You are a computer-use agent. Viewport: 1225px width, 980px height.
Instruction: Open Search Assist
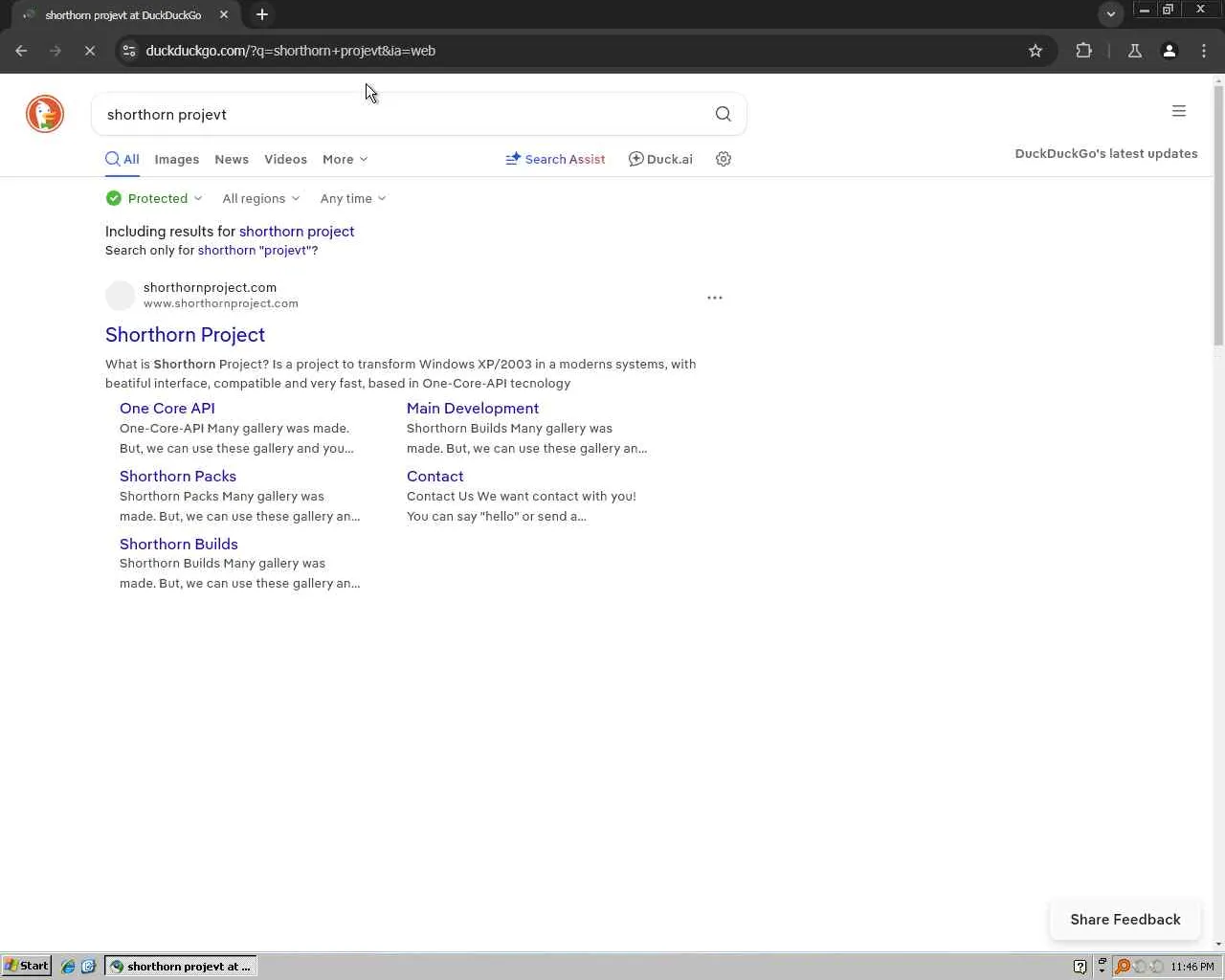555,159
